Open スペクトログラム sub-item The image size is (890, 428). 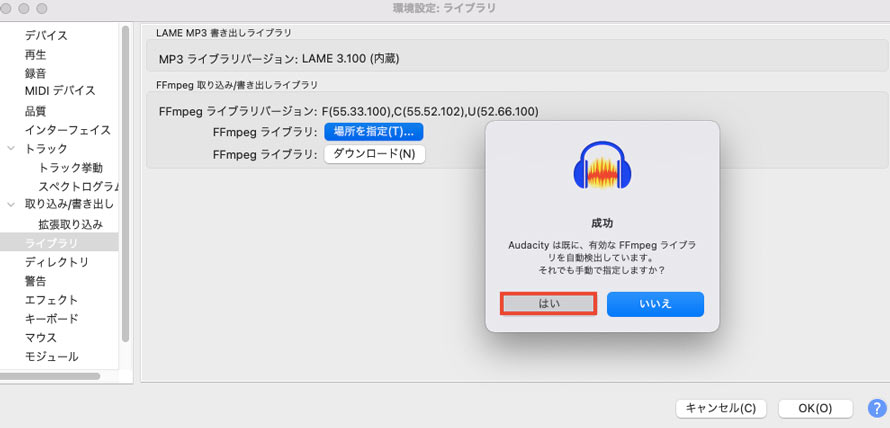pos(78,186)
